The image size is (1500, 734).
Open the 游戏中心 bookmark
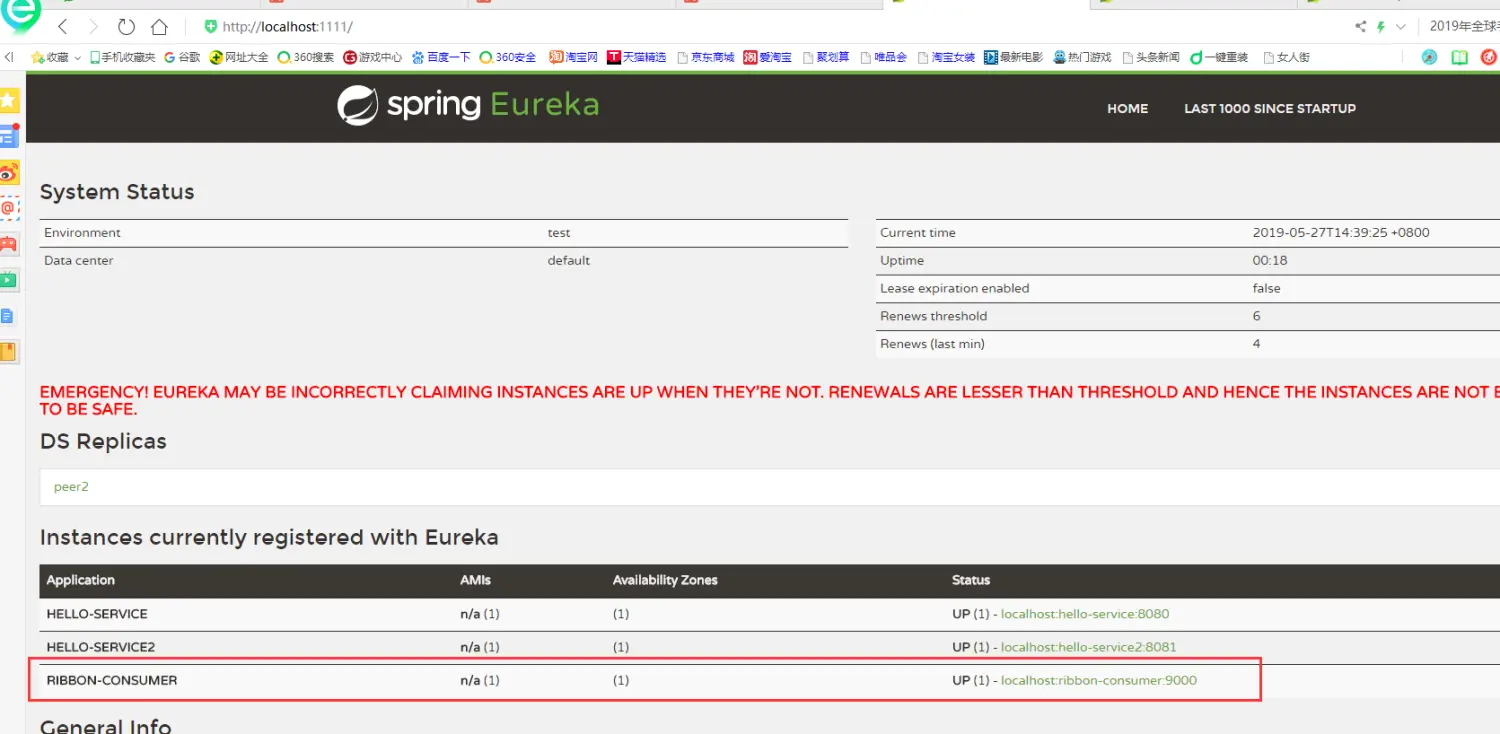tap(373, 57)
